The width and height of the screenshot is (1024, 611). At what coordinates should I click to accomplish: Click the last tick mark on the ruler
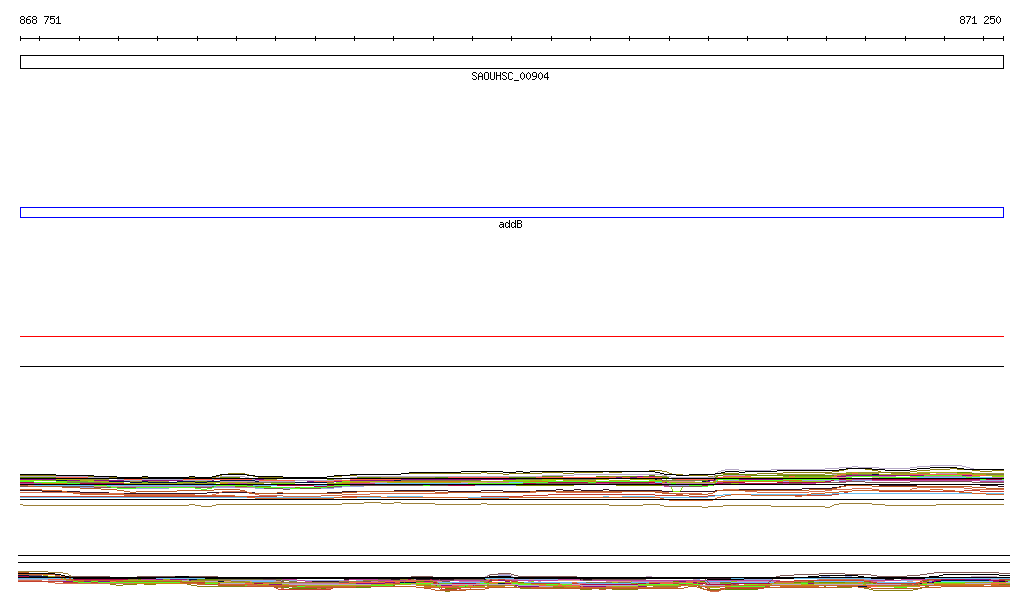tap(1003, 39)
